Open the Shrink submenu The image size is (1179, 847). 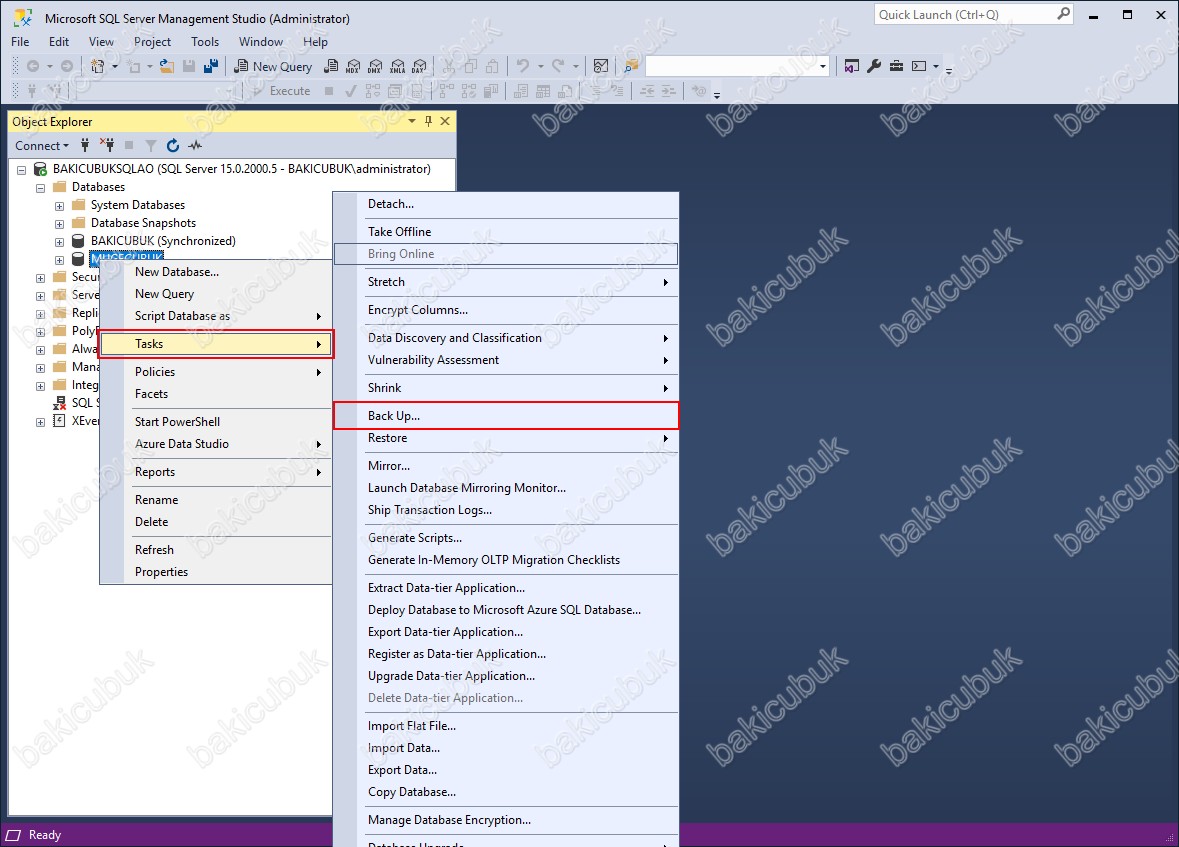pos(506,387)
